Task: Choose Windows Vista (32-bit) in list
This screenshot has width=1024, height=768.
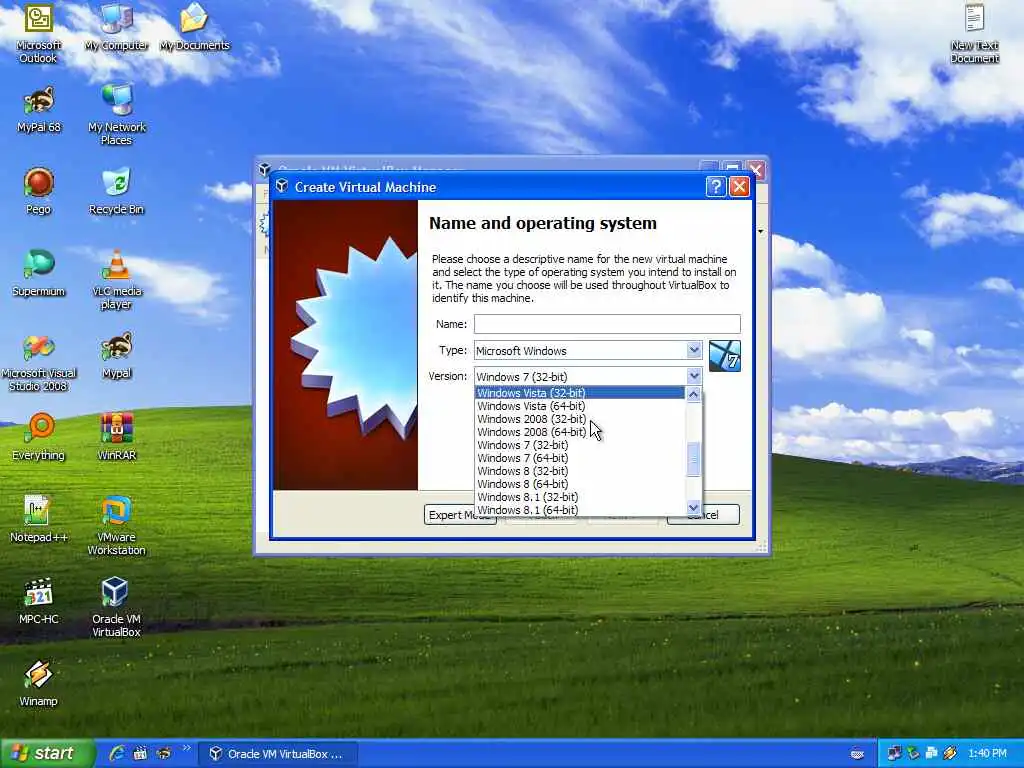Action: point(579,392)
